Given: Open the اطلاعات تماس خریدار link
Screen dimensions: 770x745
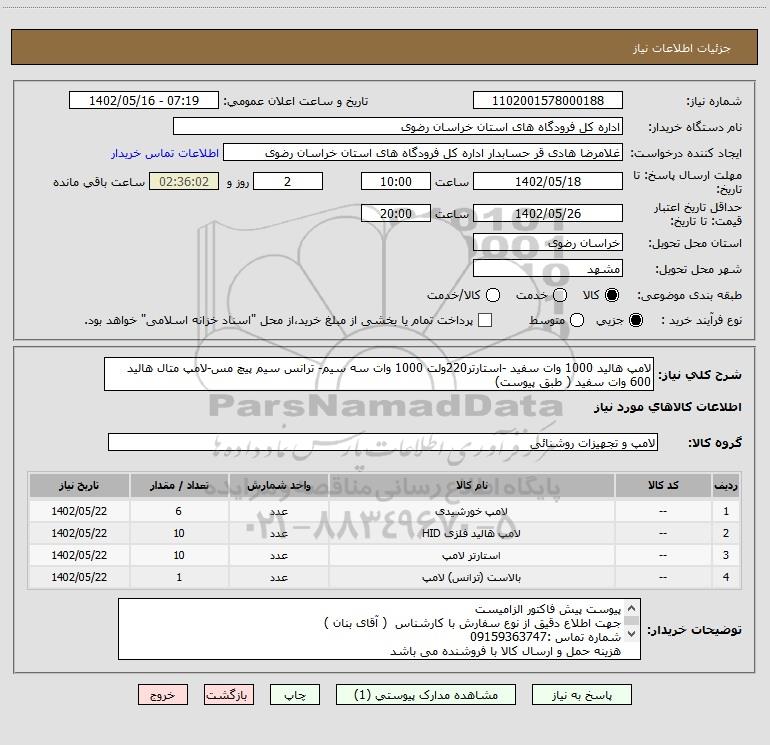Looking at the screenshot, I should (165, 153).
